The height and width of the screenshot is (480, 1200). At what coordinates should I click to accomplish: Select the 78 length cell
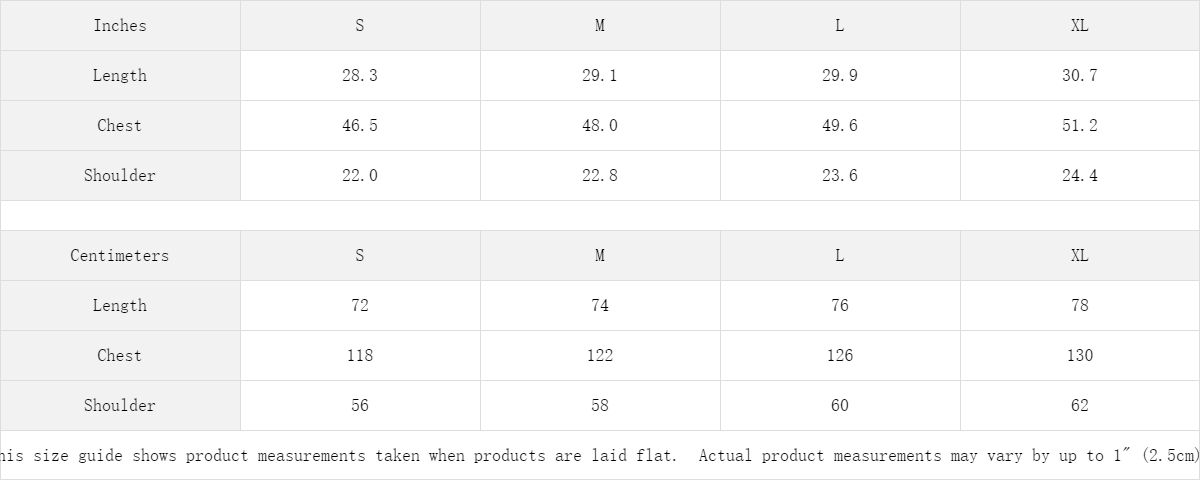tap(1079, 306)
